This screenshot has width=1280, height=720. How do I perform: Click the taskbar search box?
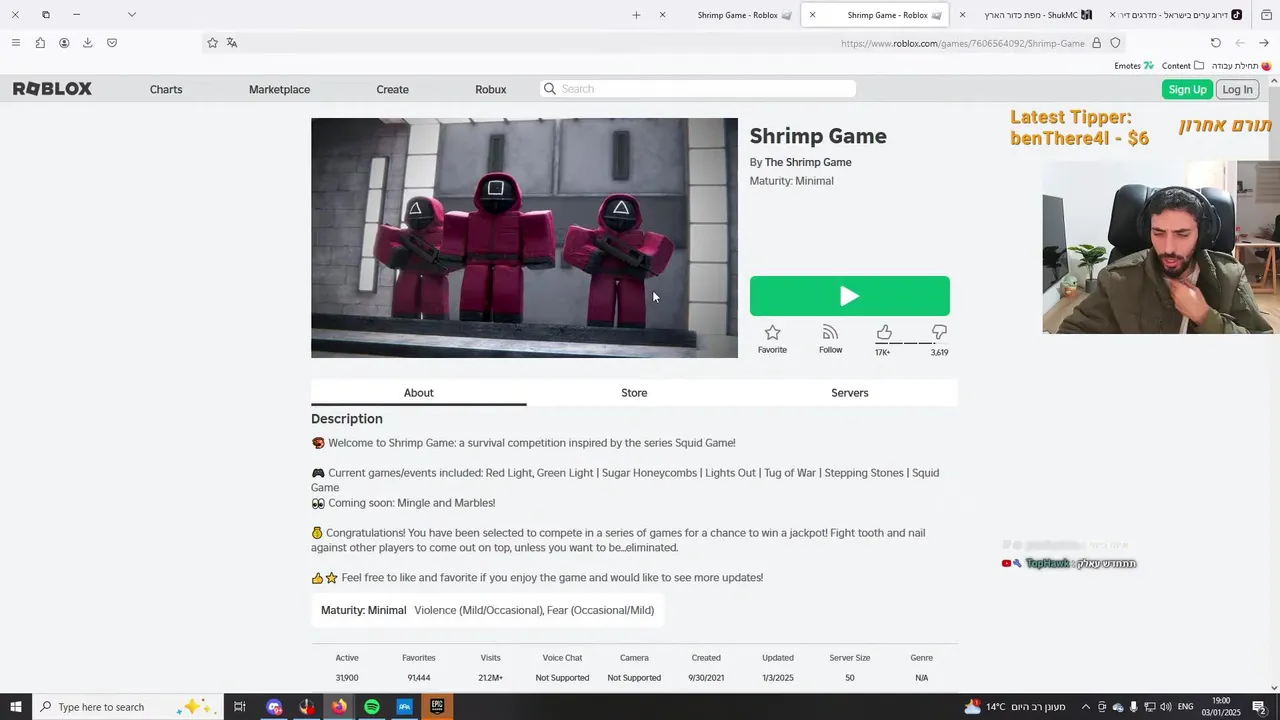126,707
